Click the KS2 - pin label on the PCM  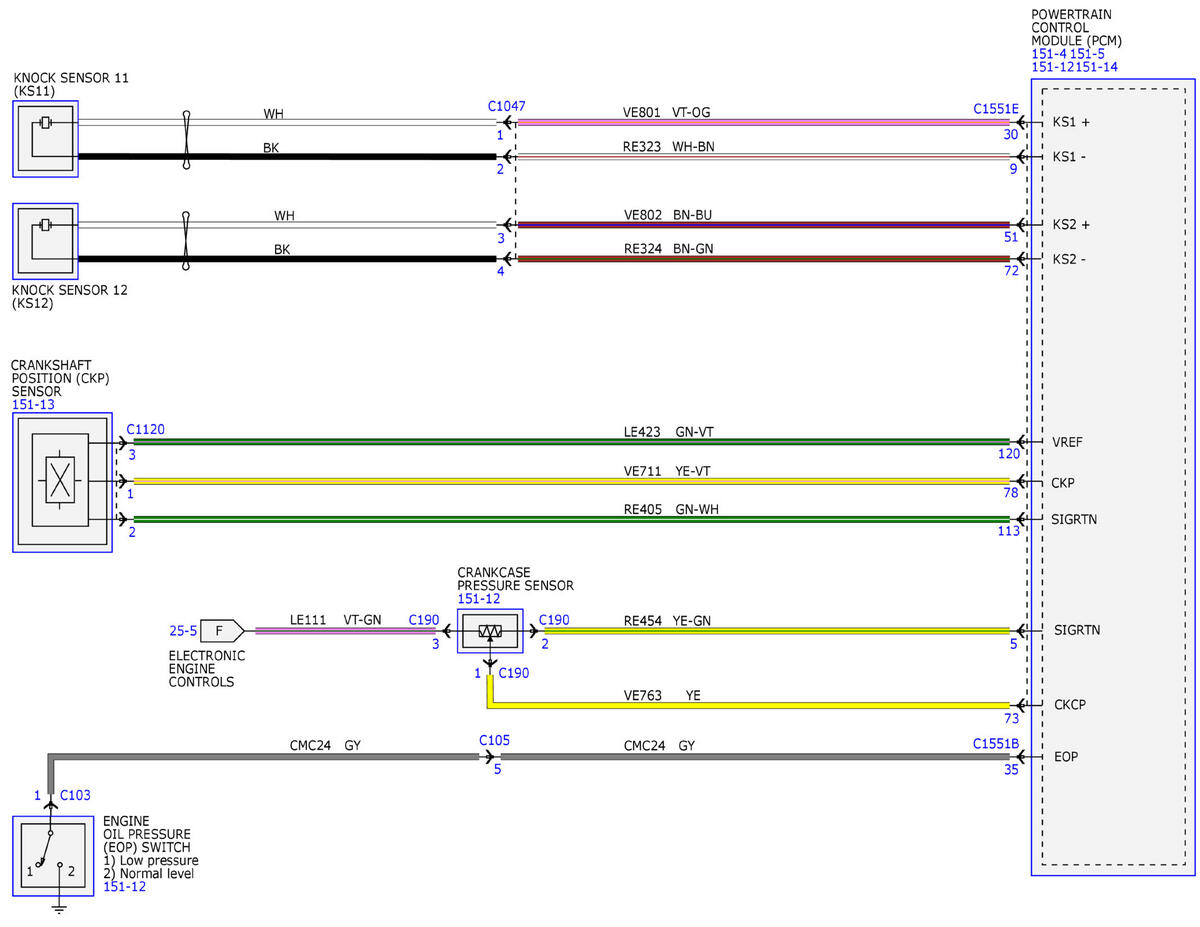click(x=1070, y=259)
